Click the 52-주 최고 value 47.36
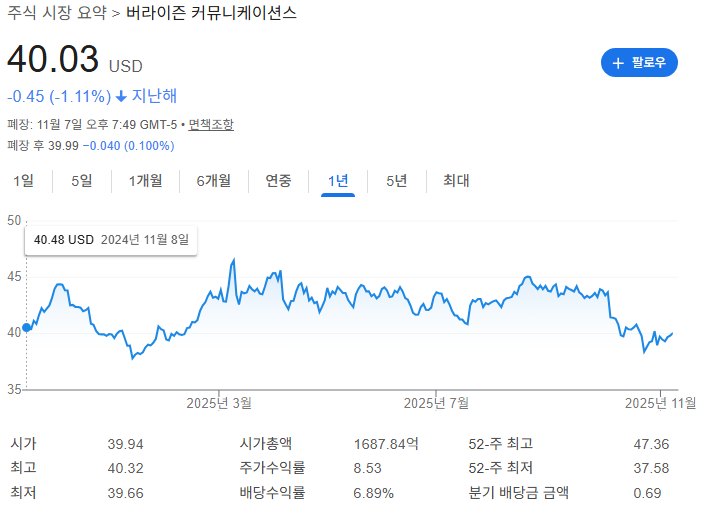Viewport: 707px width, 509px height. (x=651, y=445)
